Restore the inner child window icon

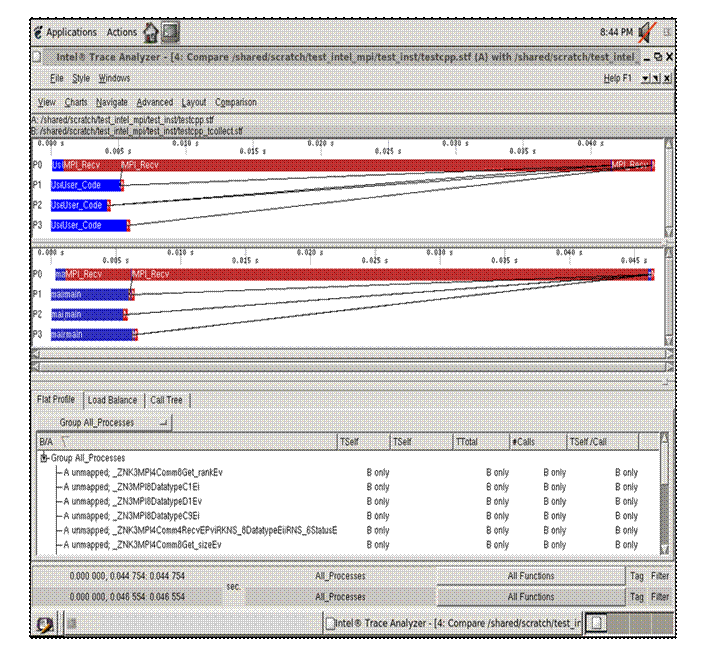(656, 78)
